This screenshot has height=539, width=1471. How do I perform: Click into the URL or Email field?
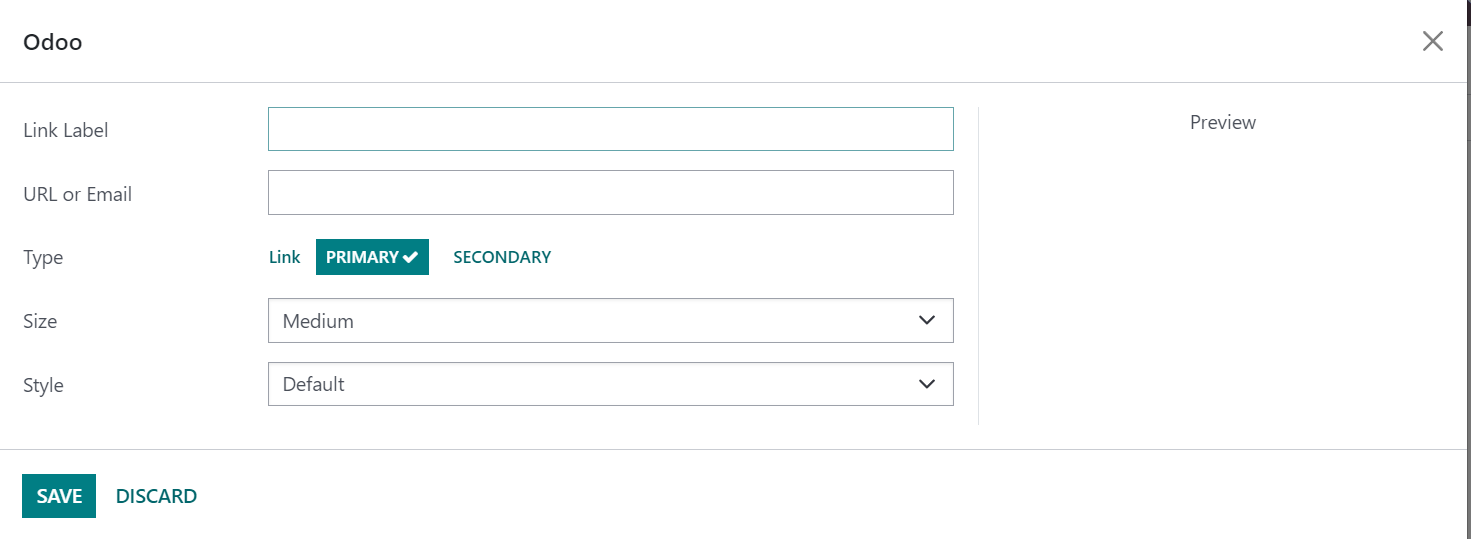(x=610, y=192)
